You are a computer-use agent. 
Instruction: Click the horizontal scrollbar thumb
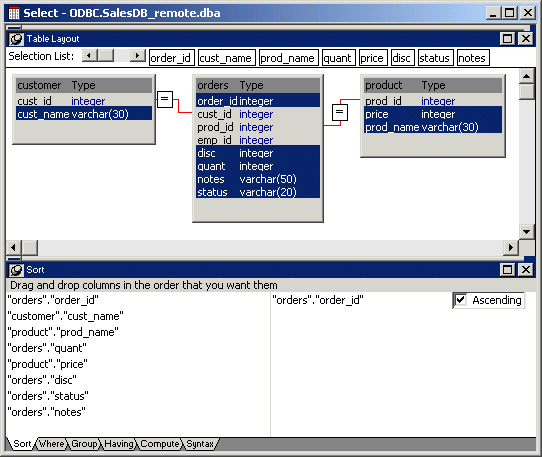[30, 248]
